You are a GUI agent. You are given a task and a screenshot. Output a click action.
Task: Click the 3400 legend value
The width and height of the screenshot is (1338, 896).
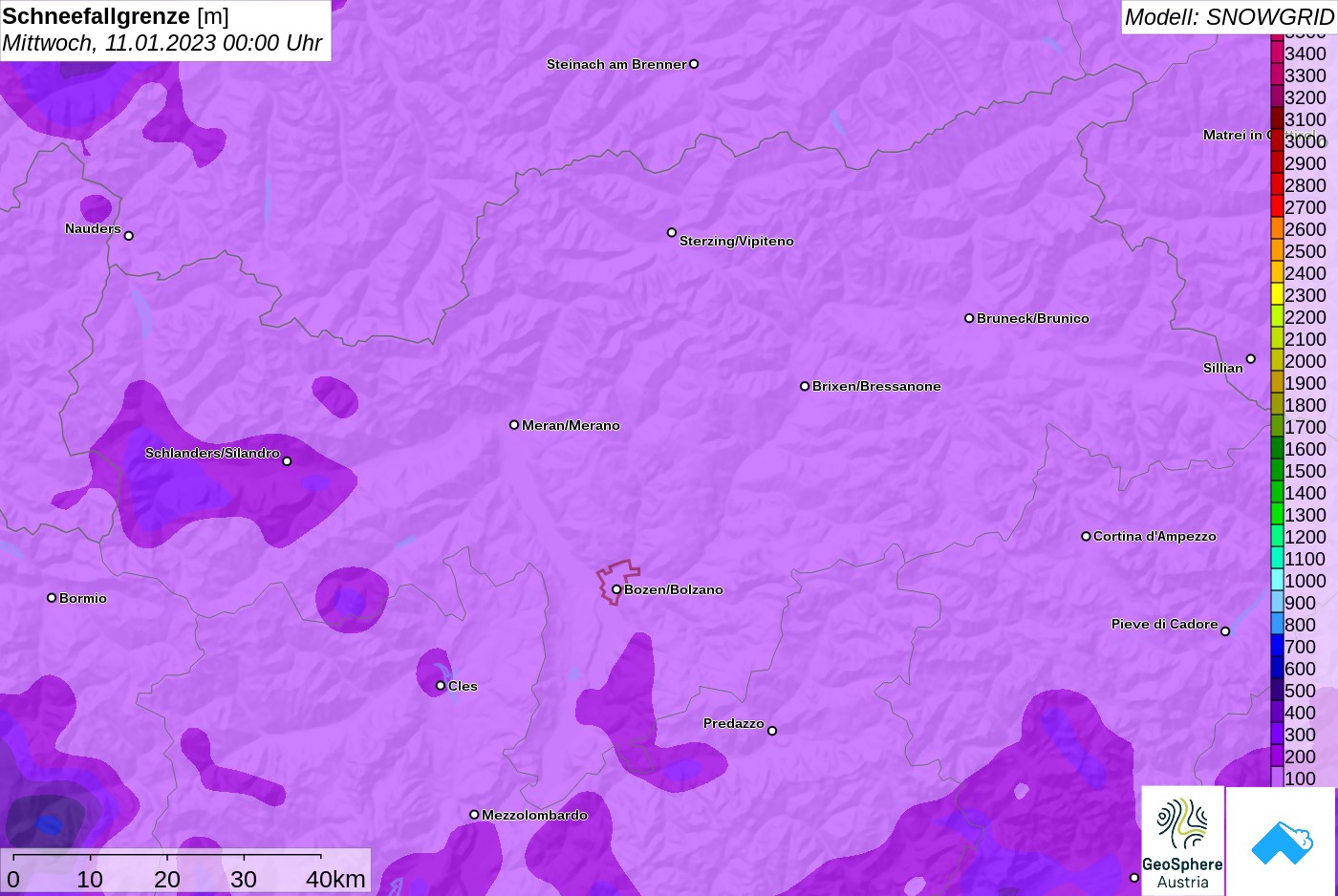(1306, 53)
